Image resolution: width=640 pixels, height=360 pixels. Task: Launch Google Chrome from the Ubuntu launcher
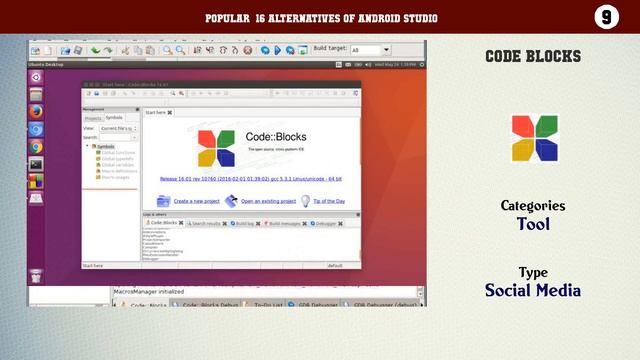(x=36, y=147)
